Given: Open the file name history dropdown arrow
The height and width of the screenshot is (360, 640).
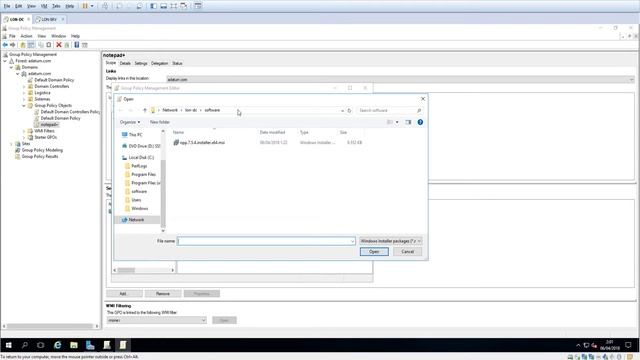Looking at the screenshot, I should pos(353,241).
